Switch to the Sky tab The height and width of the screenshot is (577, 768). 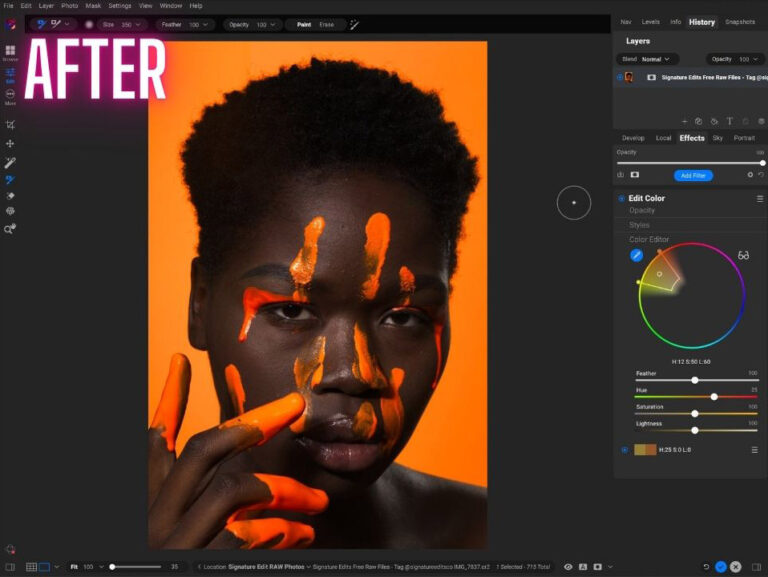point(718,138)
